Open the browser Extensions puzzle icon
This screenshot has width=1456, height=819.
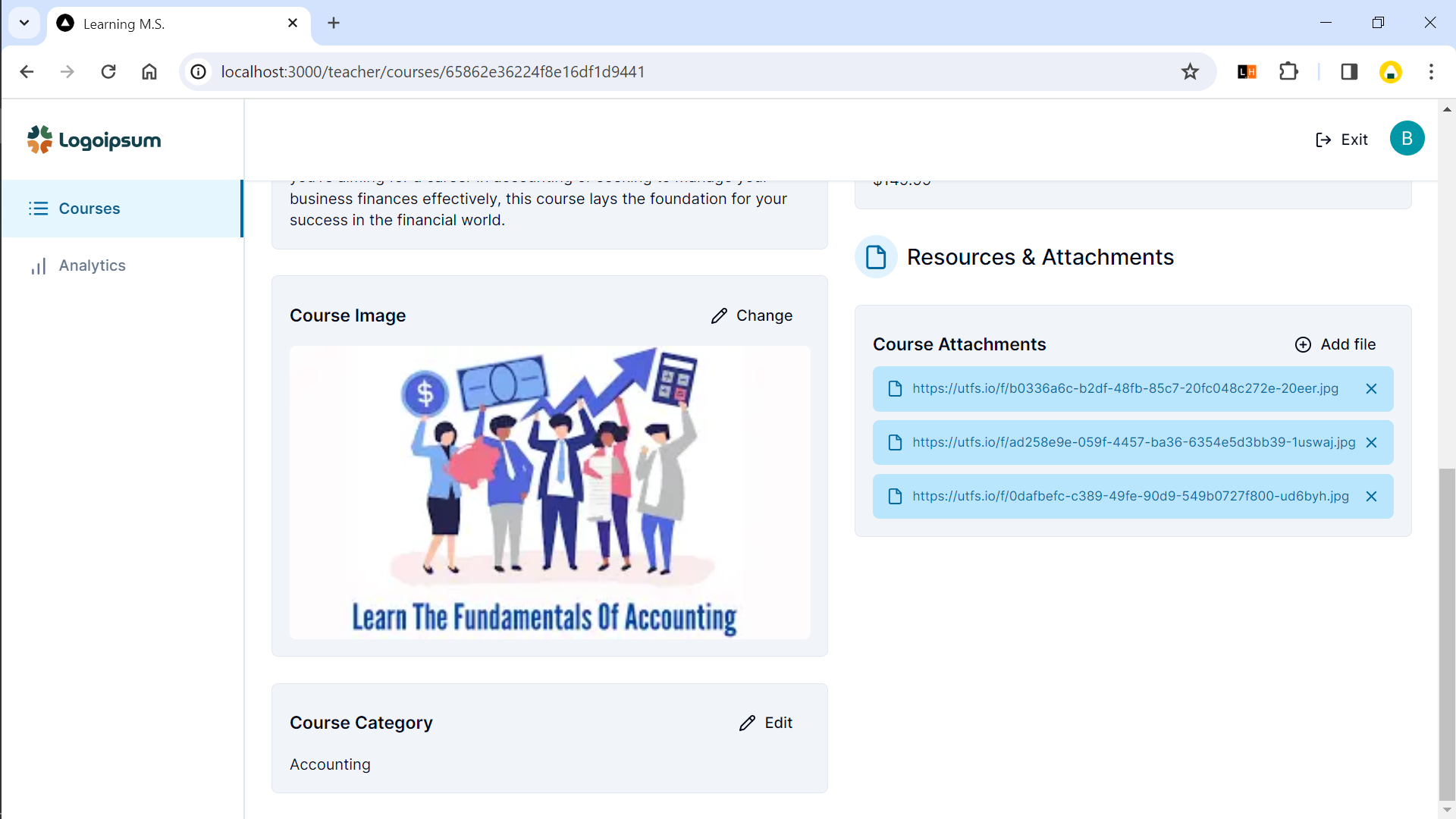point(1288,71)
